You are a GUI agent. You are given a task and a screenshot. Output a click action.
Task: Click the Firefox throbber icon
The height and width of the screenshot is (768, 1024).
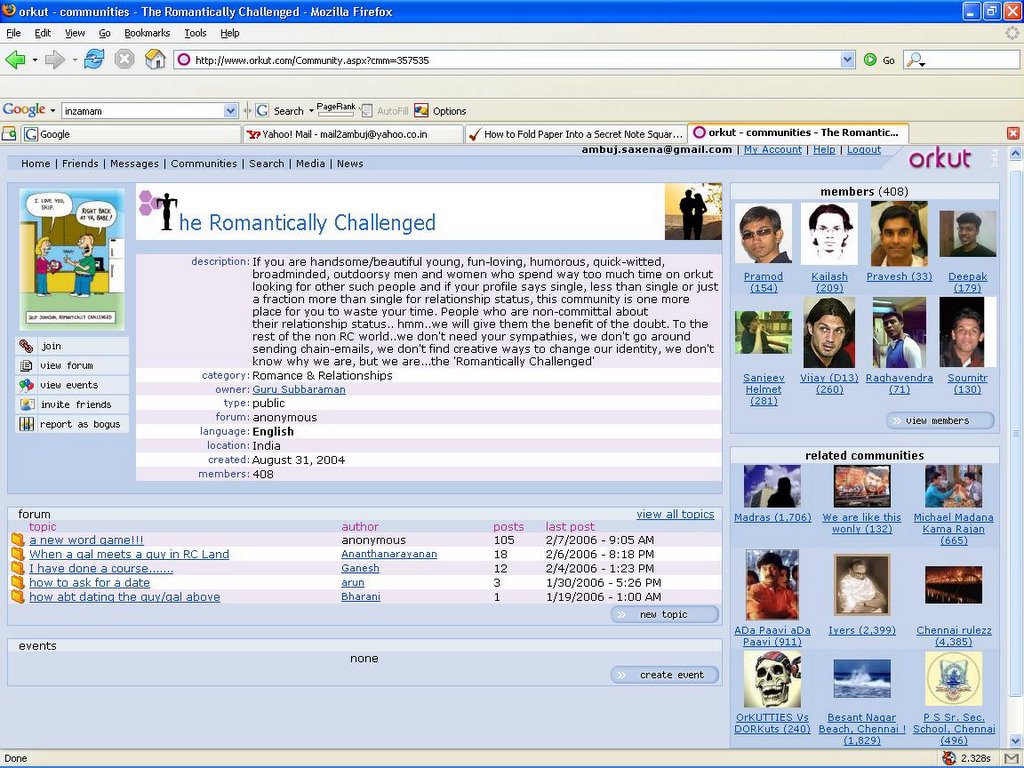tap(1012, 33)
